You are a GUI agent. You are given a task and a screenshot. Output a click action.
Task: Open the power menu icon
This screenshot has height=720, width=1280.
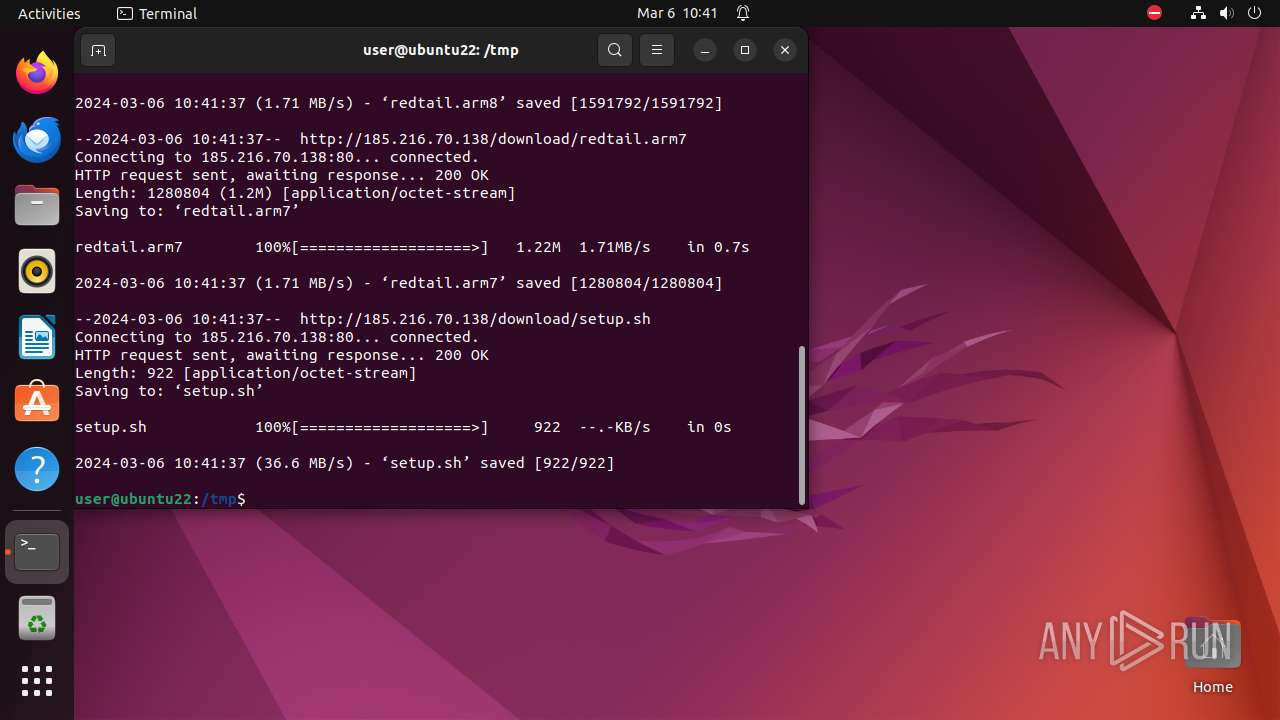tap(1255, 13)
